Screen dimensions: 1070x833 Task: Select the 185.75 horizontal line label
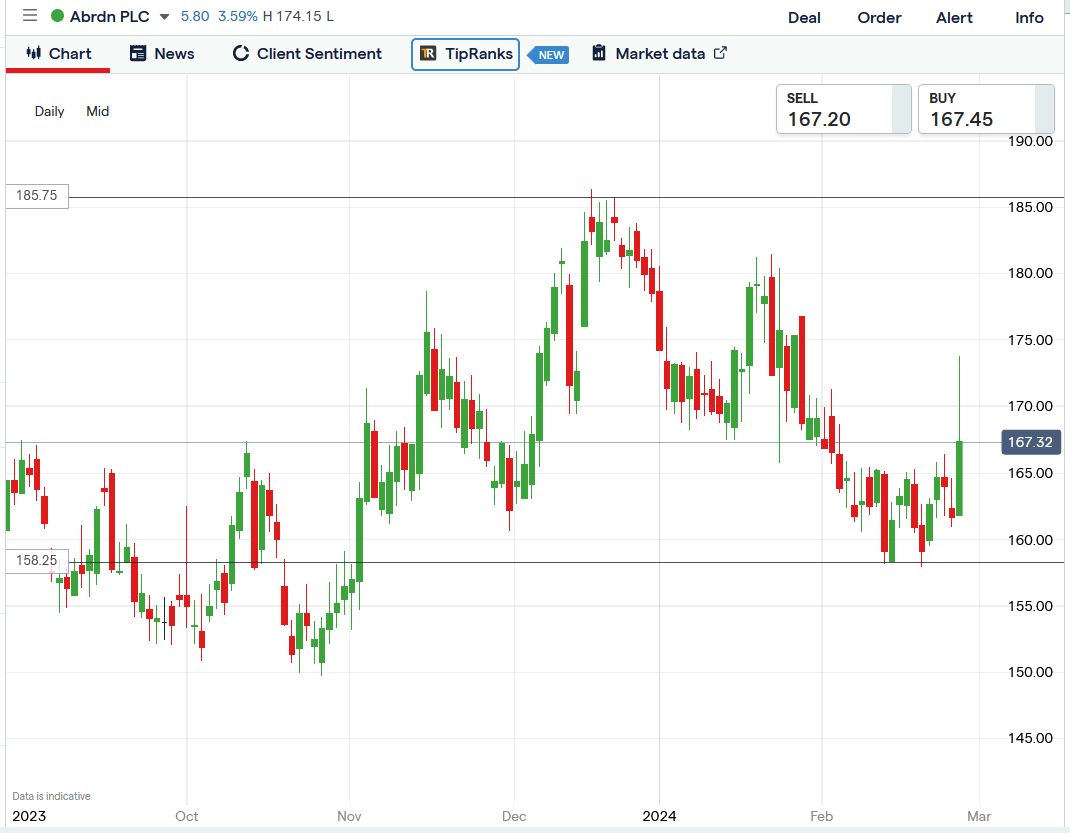tap(37, 195)
